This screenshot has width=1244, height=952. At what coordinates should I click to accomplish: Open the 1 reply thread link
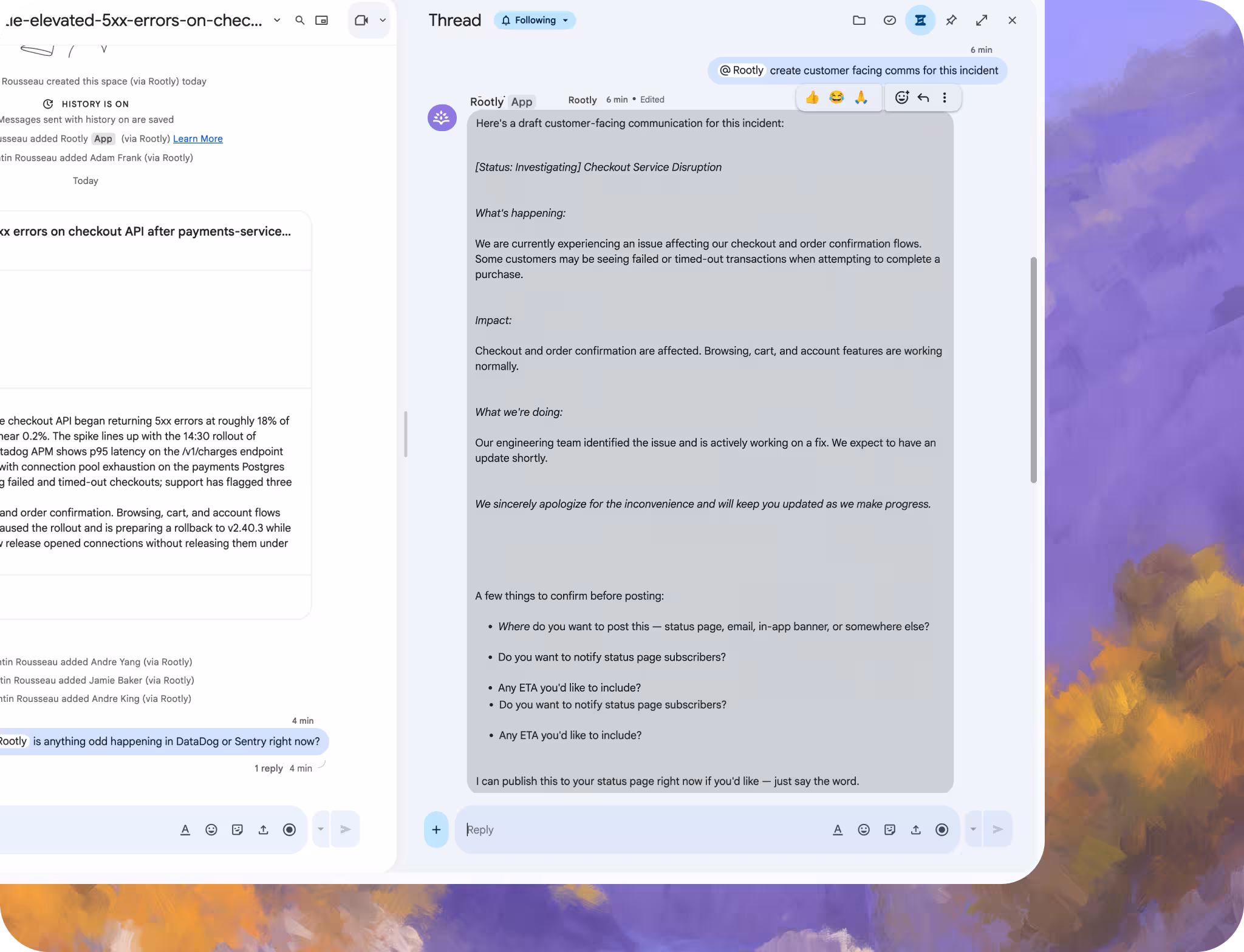tap(268, 768)
